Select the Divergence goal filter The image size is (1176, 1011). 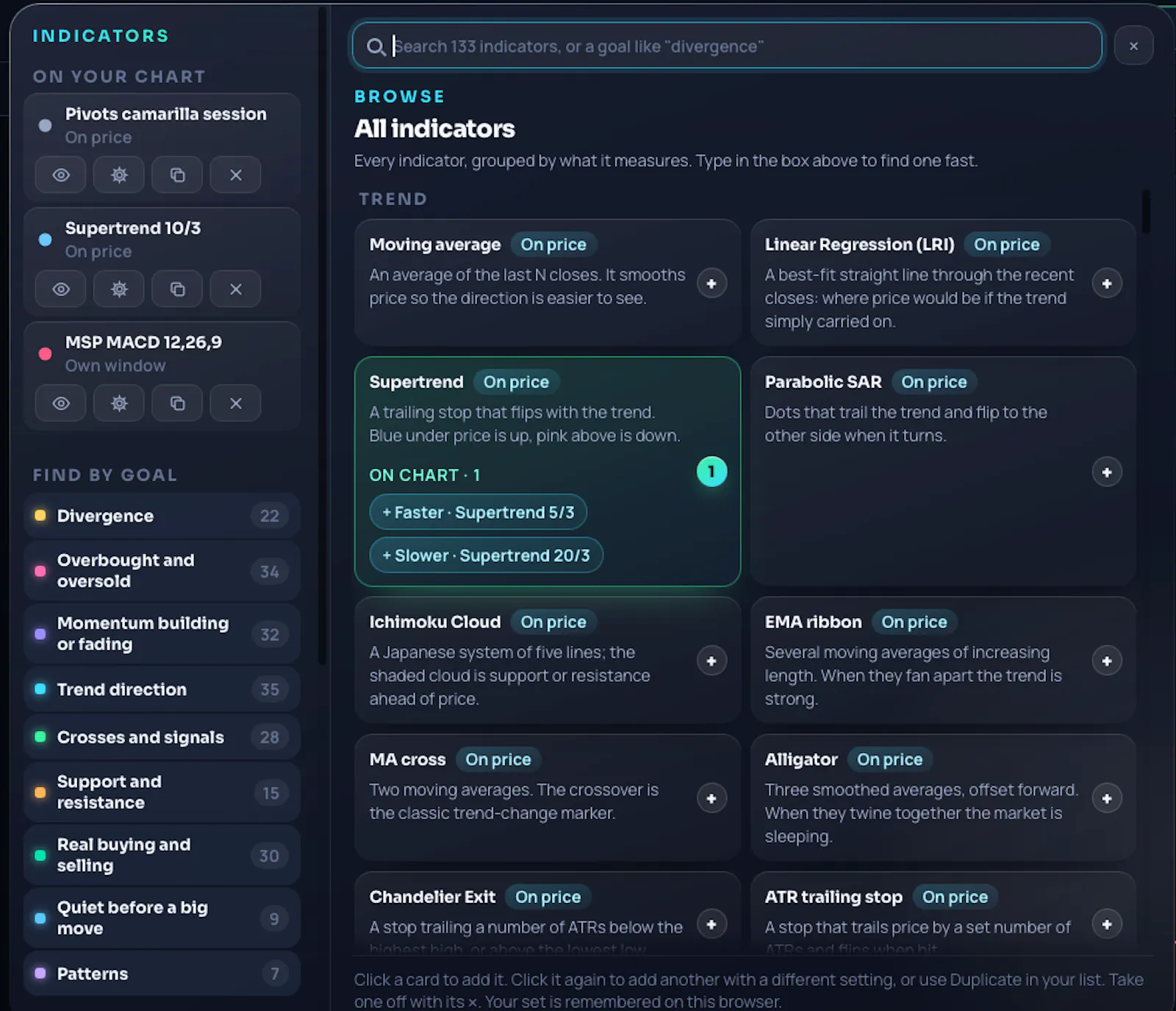pos(162,516)
